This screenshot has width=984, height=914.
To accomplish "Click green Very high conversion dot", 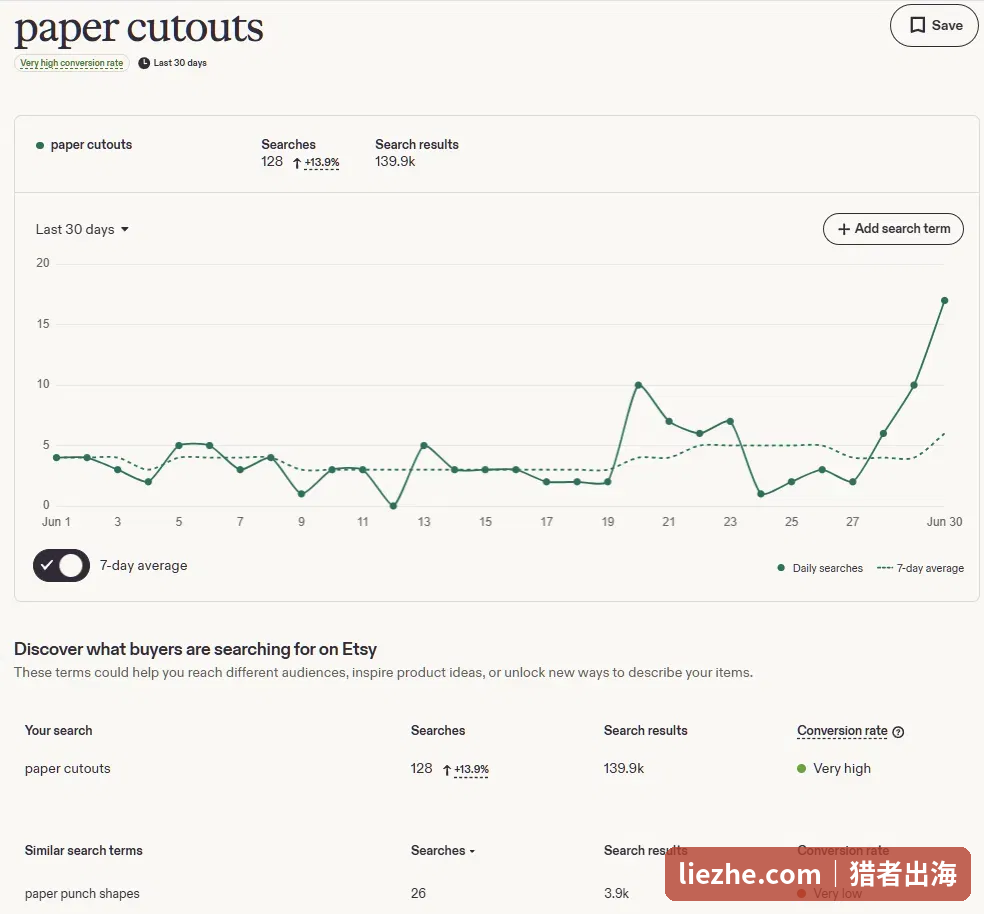I will tap(801, 768).
